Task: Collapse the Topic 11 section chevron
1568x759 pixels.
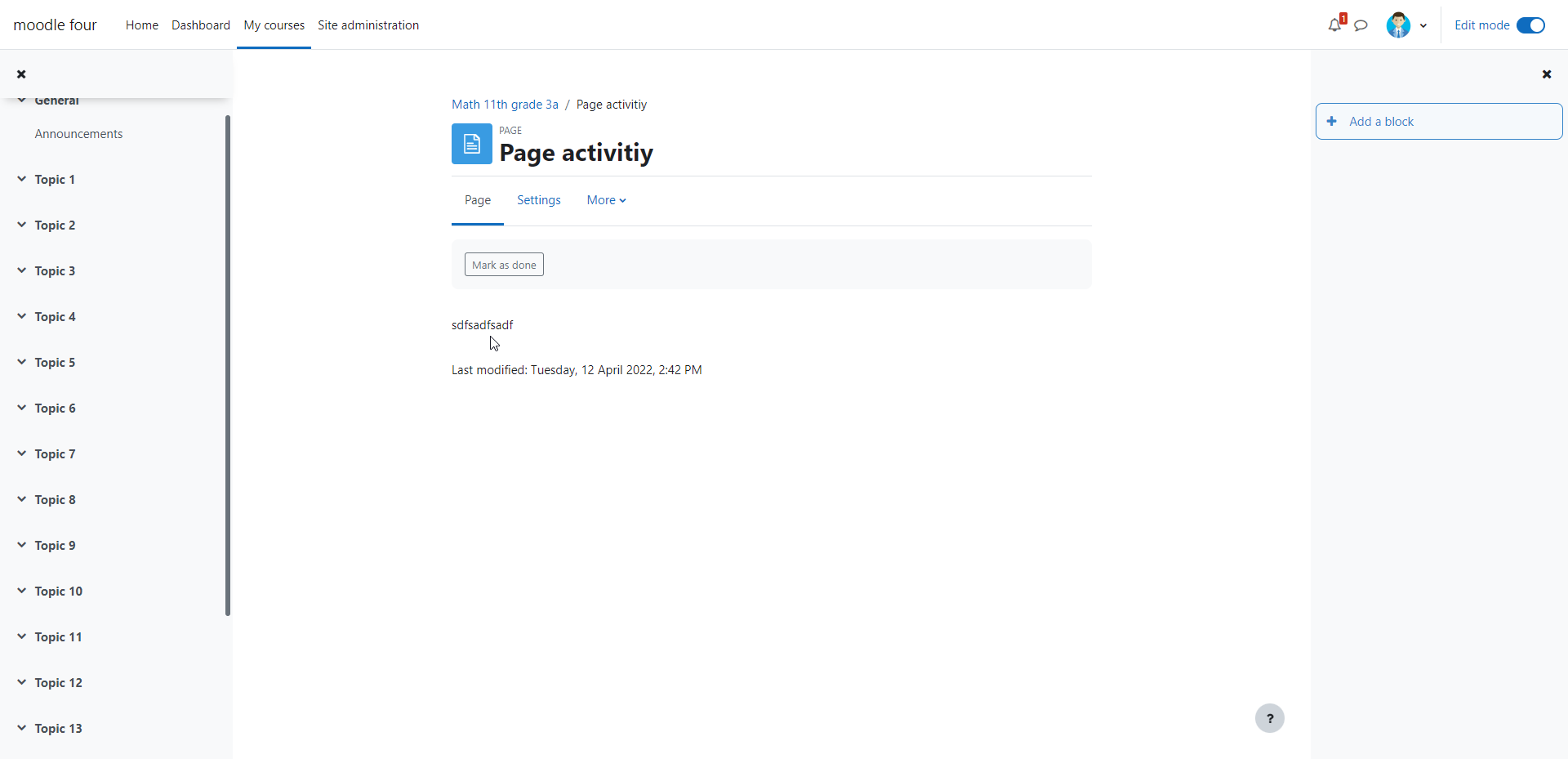Action: (x=21, y=636)
